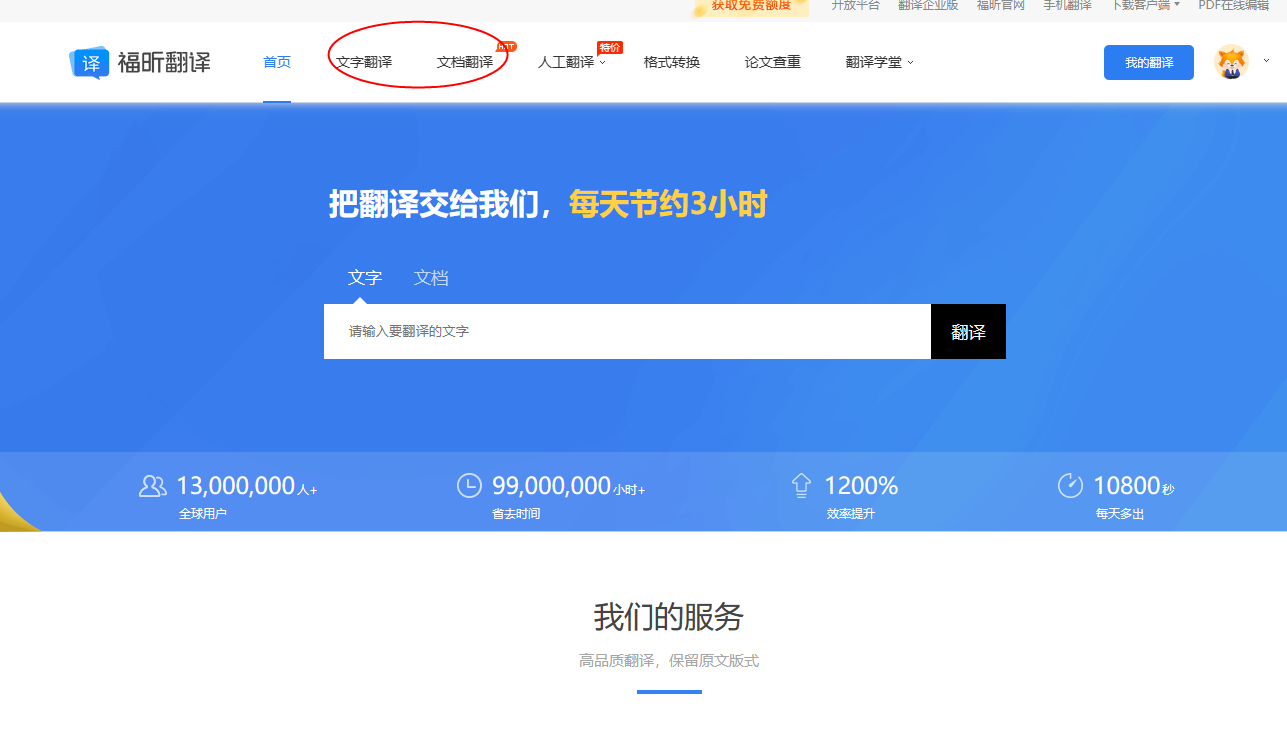Click the 10800 秒 figure

pyautogui.click(x=1133, y=486)
